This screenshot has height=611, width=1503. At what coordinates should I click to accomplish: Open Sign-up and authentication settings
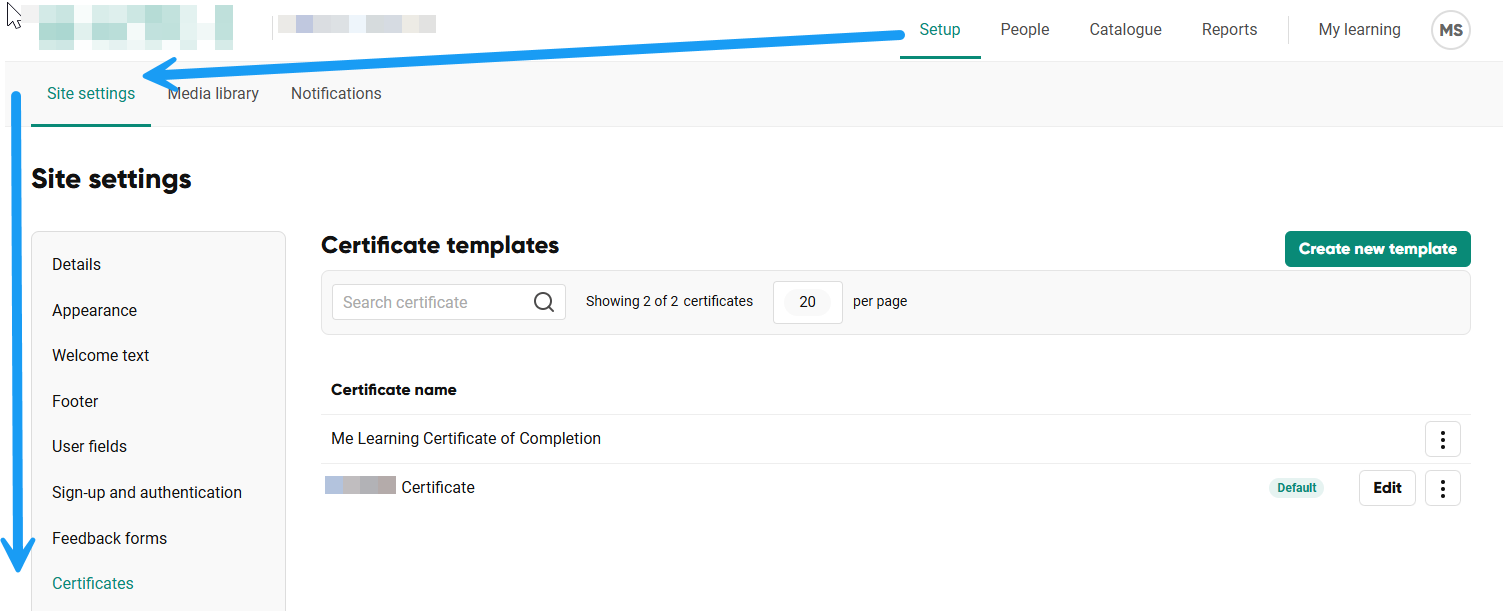(x=147, y=492)
